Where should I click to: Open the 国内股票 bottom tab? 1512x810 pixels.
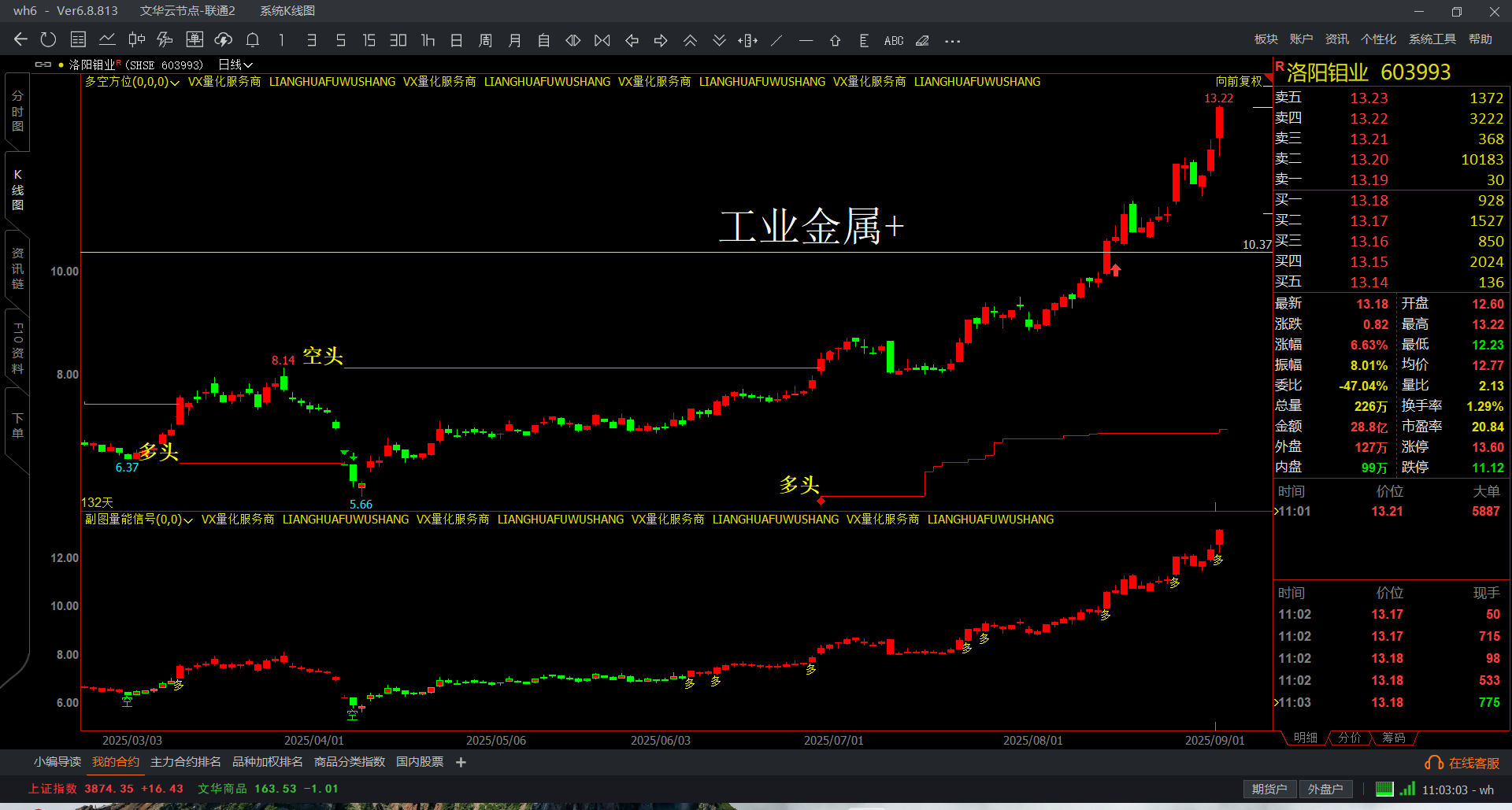pyautogui.click(x=420, y=762)
